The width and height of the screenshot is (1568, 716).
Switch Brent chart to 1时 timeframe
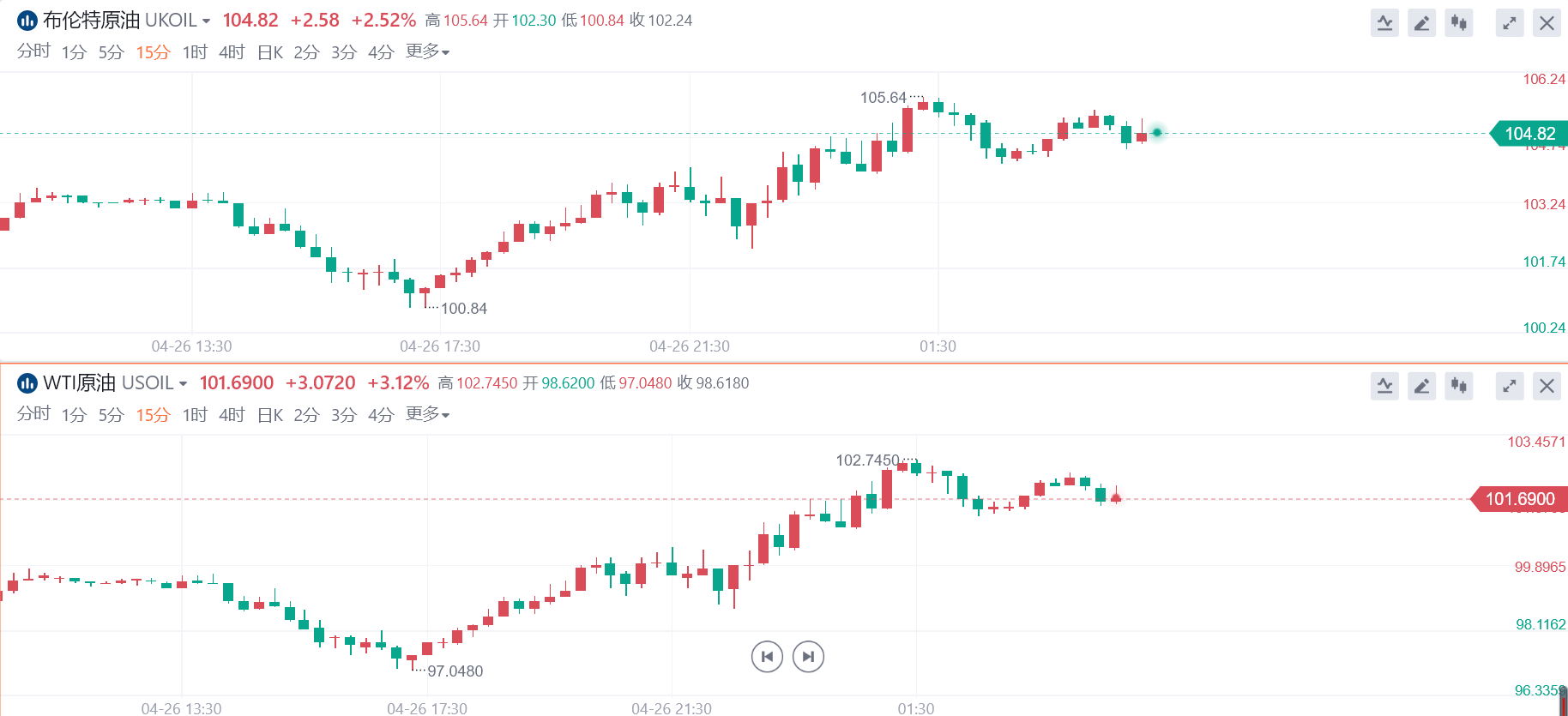click(x=195, y=52)
